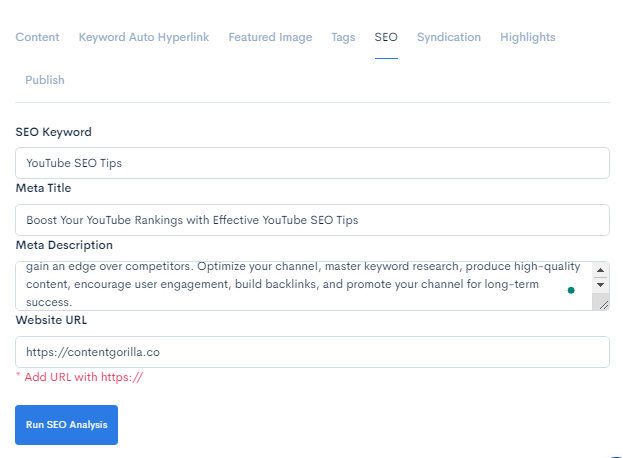Image resolution: width=623 pixels, height=458 pixels.
Task: Click the SEO tab
Action: (386, 37)
